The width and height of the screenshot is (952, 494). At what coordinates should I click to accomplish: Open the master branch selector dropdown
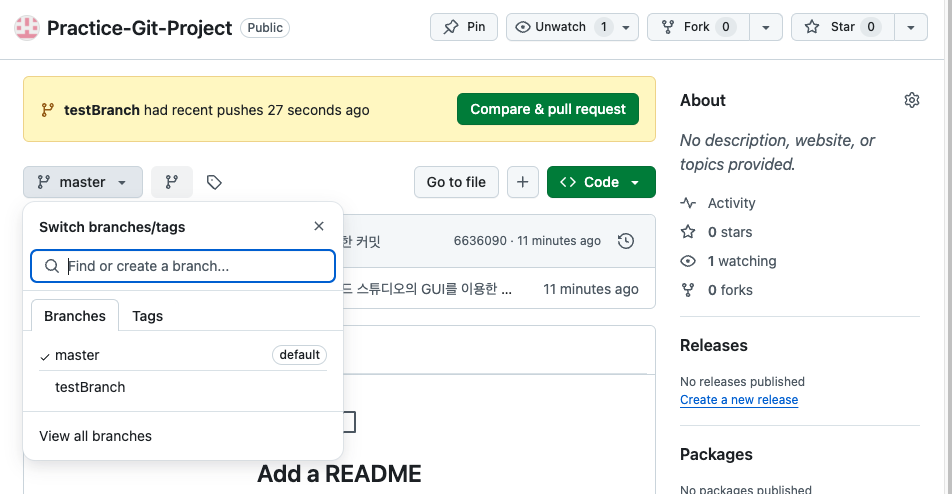83,182
